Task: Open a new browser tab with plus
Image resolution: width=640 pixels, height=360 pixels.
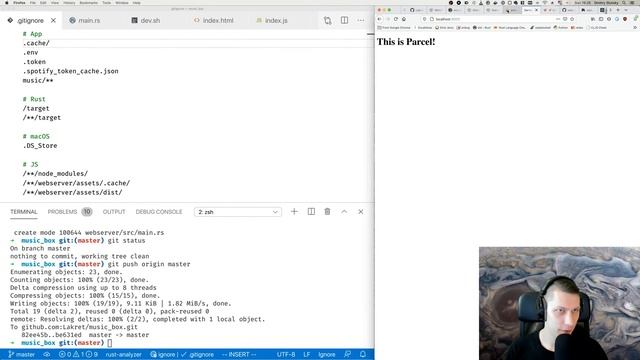Action: click(x=618, y=10)
